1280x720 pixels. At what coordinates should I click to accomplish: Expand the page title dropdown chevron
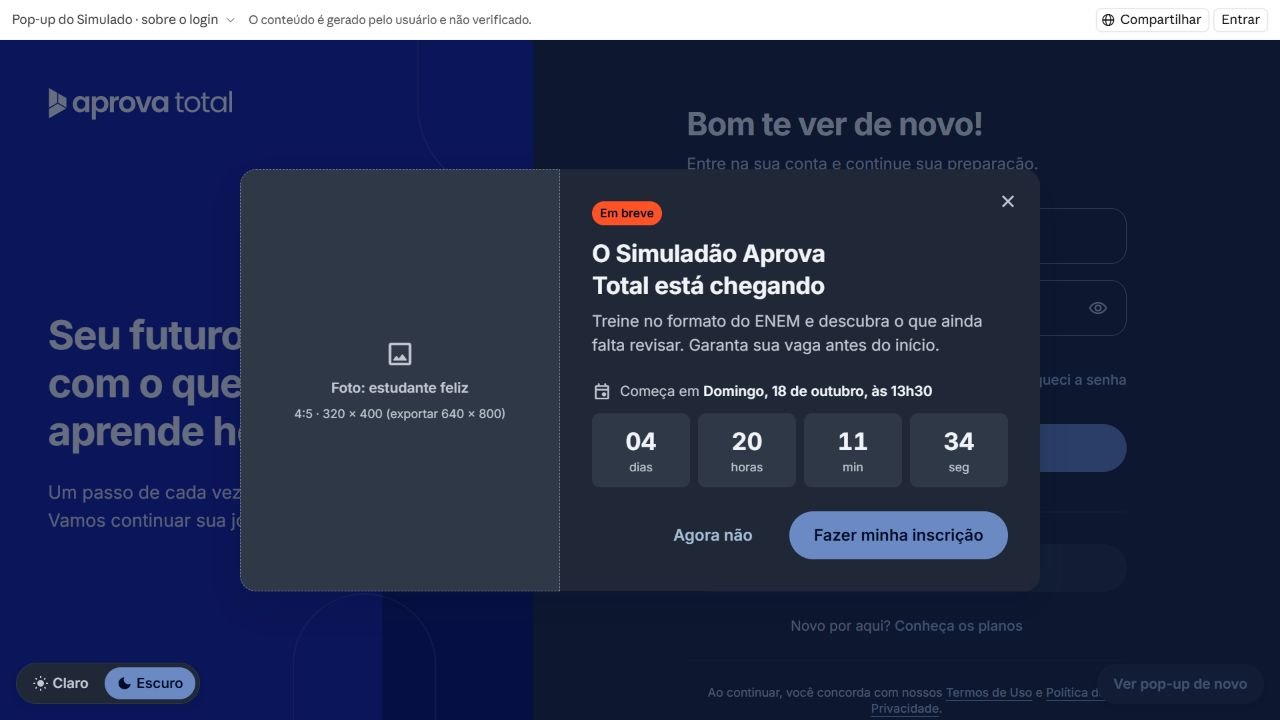pyautogui.click(x=230, y=20)
